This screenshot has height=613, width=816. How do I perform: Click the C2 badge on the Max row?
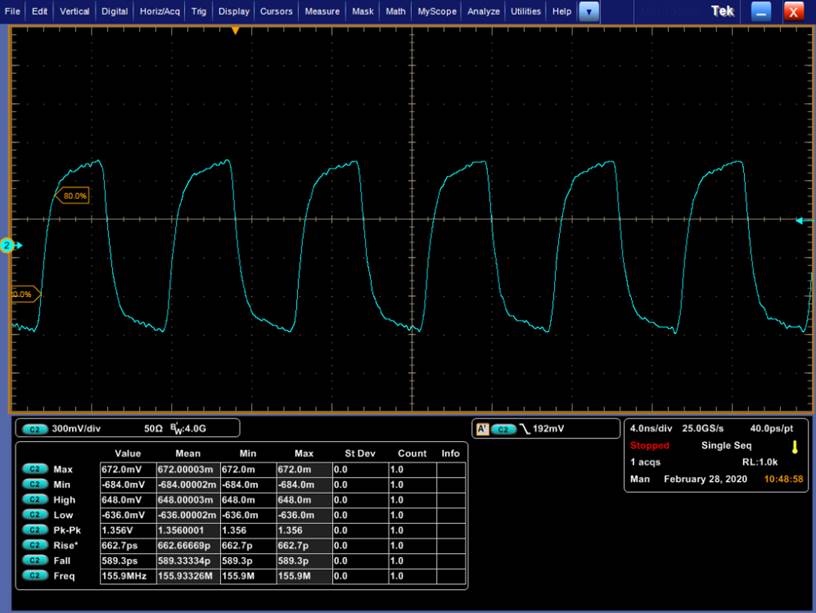[34, 469]
